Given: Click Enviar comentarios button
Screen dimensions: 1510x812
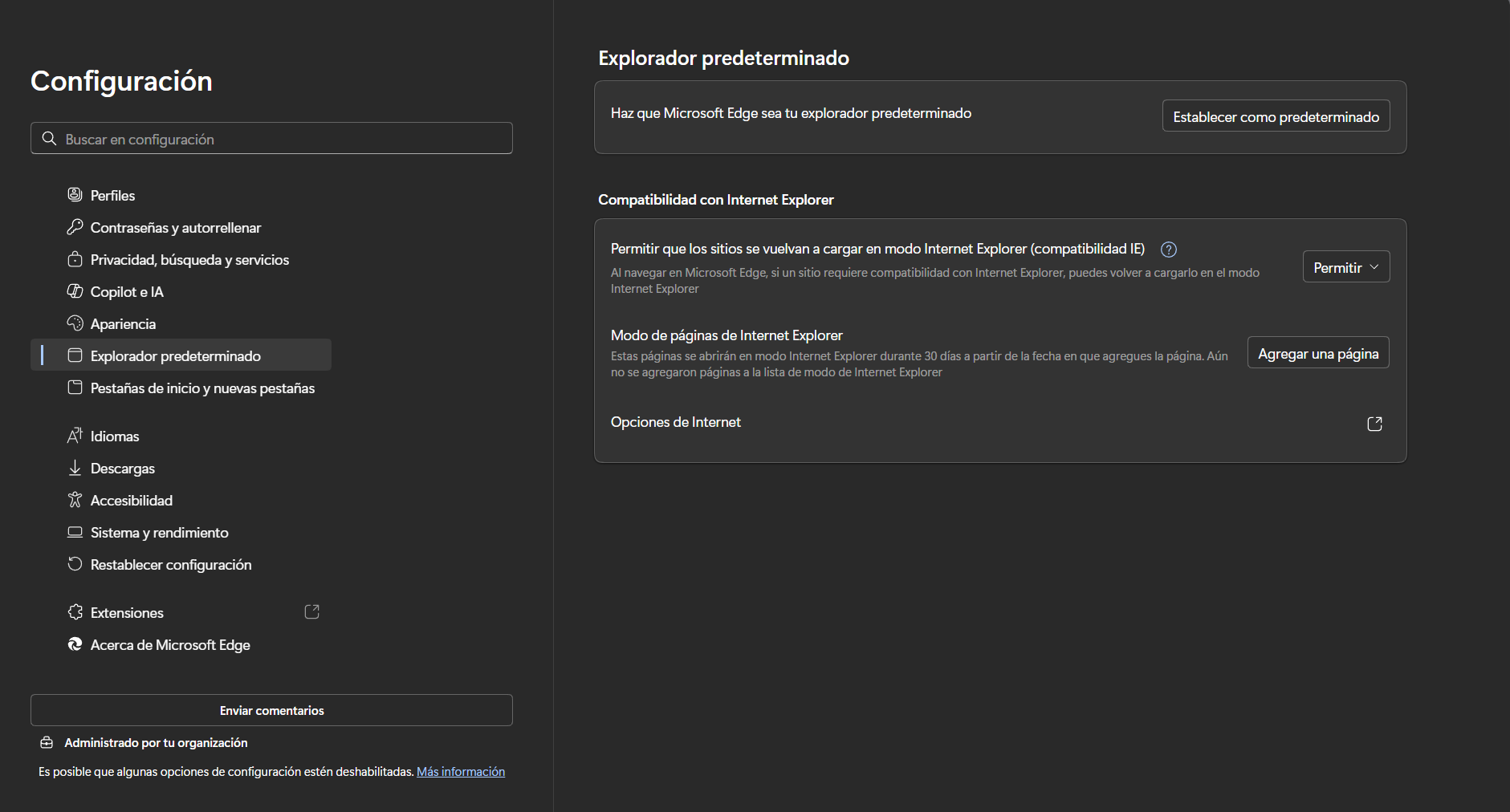Looking at the screenshot, I should coord(271,710).
